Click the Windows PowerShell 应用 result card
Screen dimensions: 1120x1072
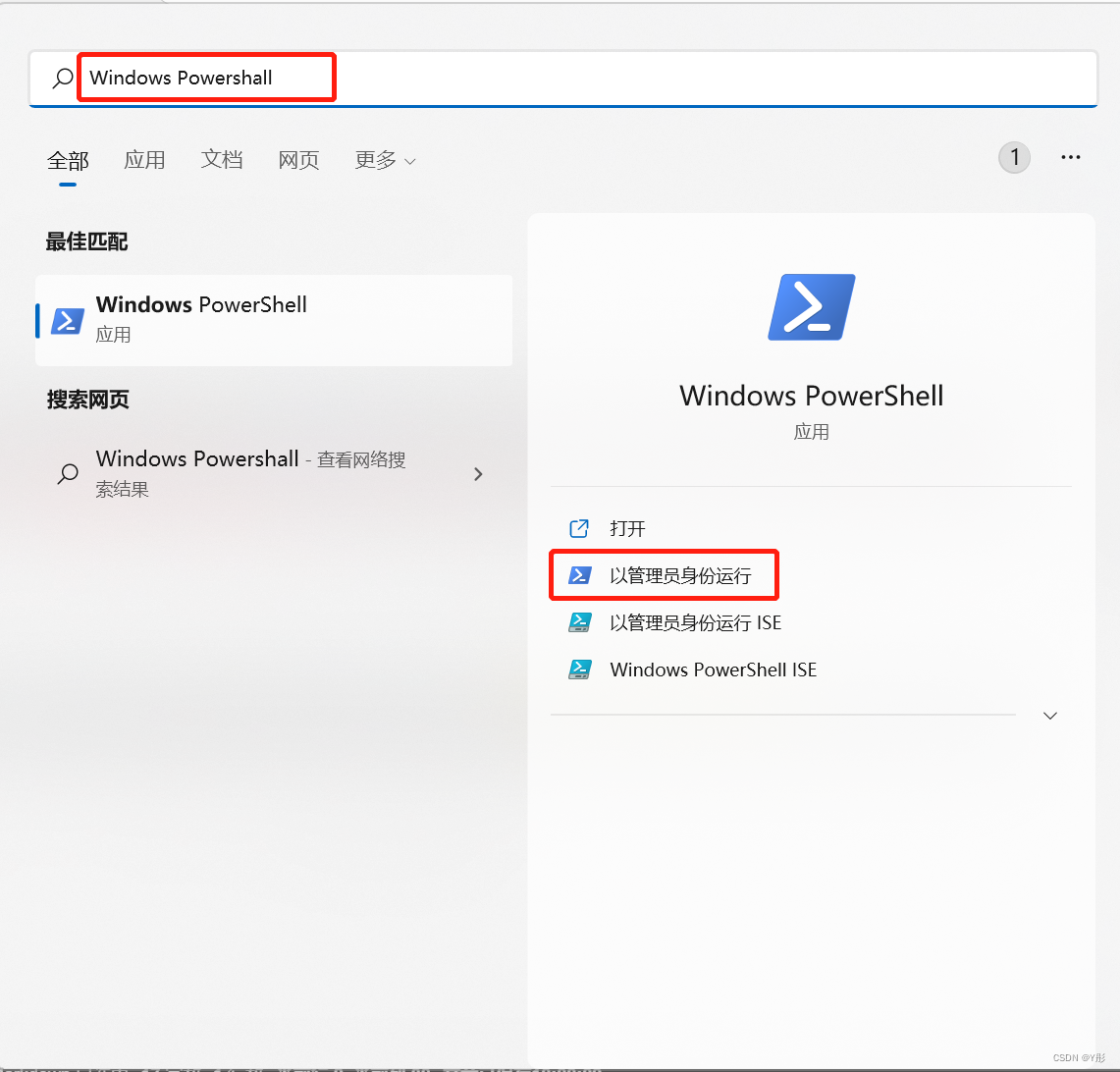point(273,320)
